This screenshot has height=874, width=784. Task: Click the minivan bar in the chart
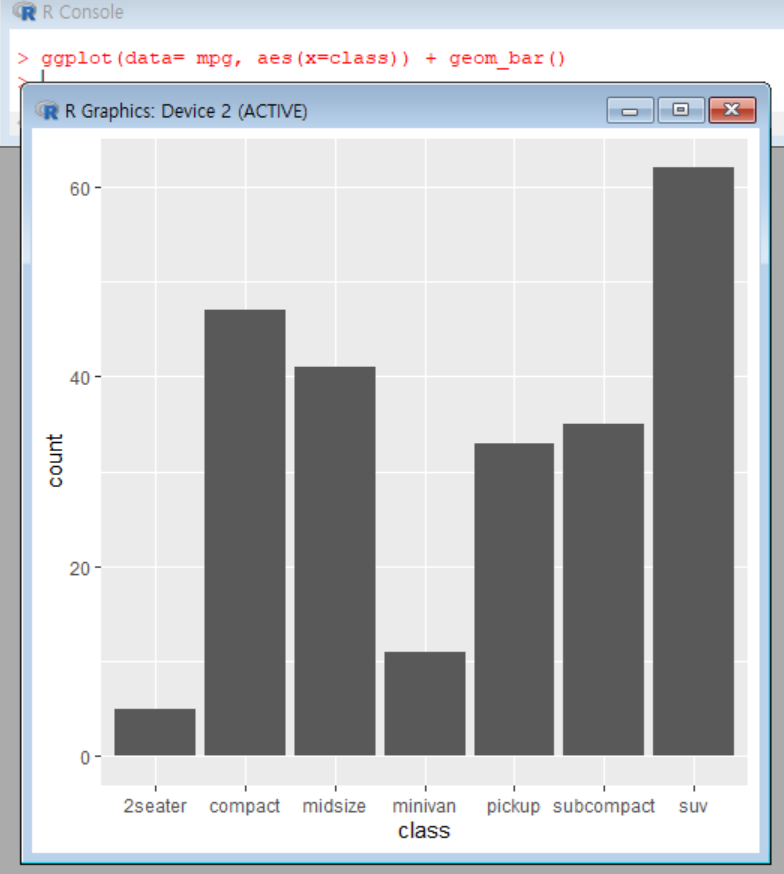click(x=425, y=703)
